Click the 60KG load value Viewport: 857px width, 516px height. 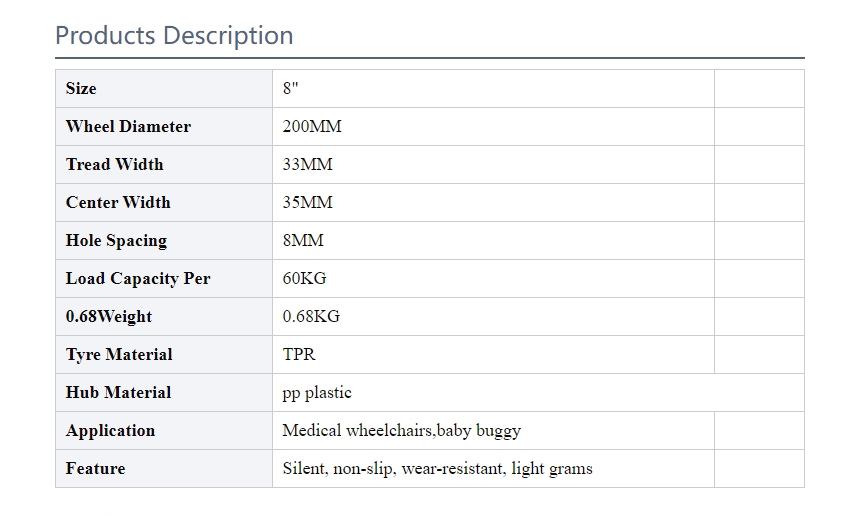pos(304,278)
